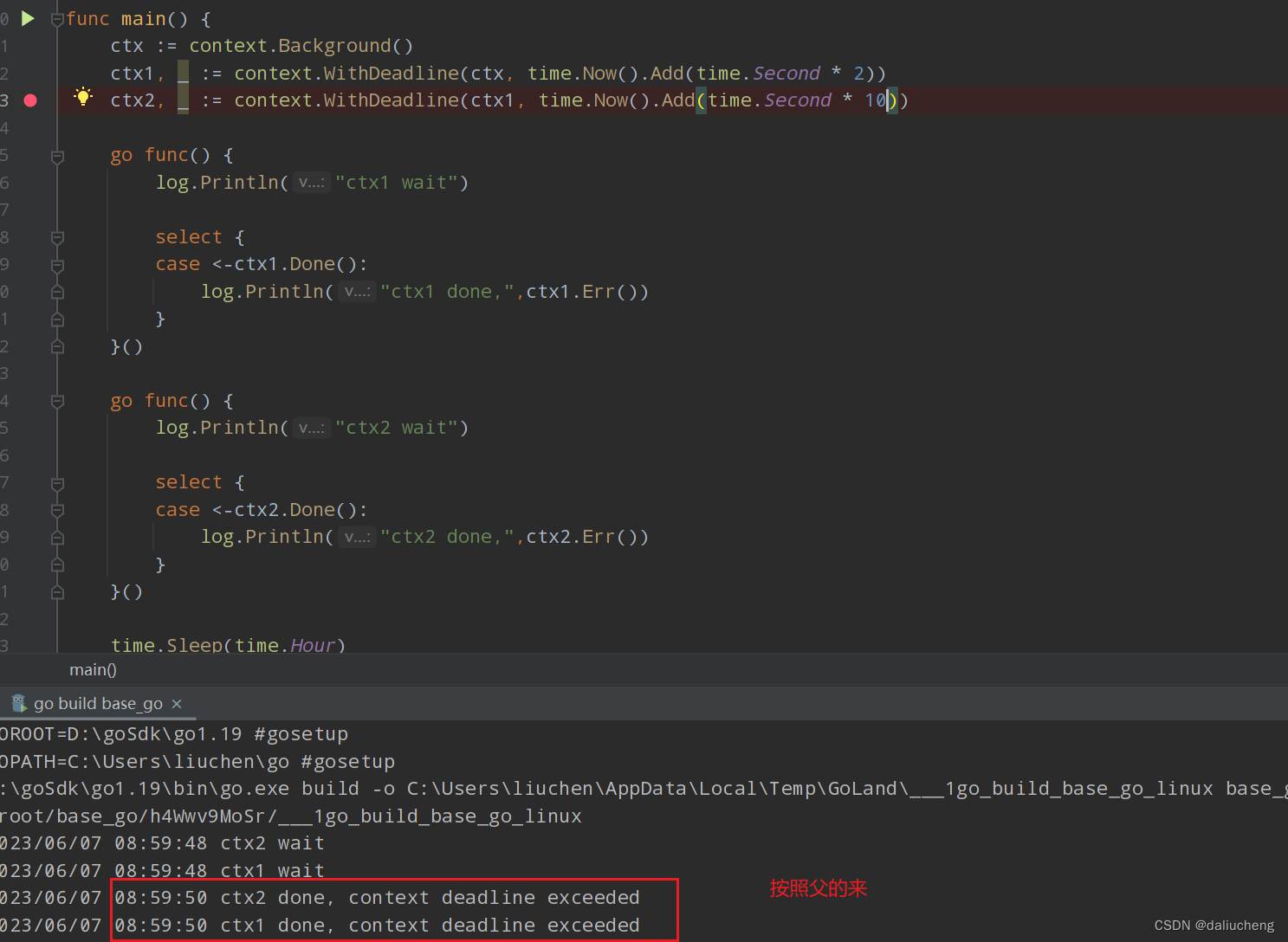Click time.Second on the ctx2 line

point(770,100)
